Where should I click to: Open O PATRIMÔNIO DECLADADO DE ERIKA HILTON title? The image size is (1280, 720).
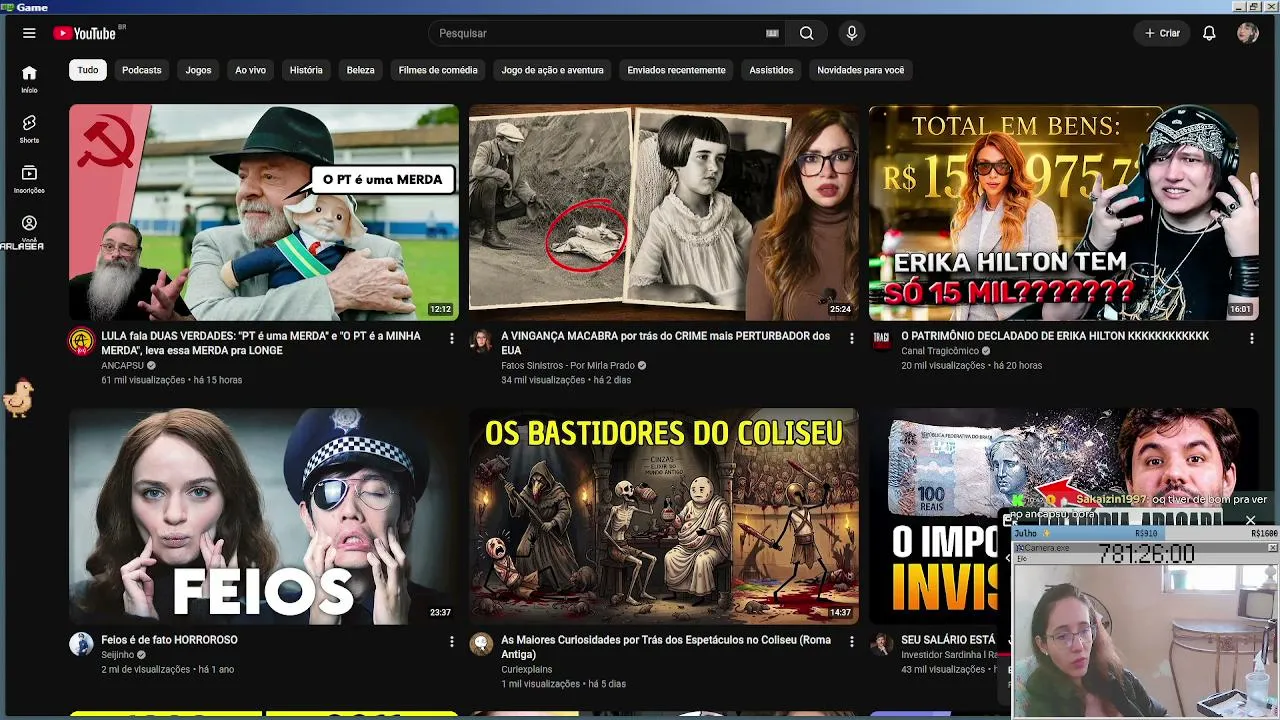coord(1055,336)
